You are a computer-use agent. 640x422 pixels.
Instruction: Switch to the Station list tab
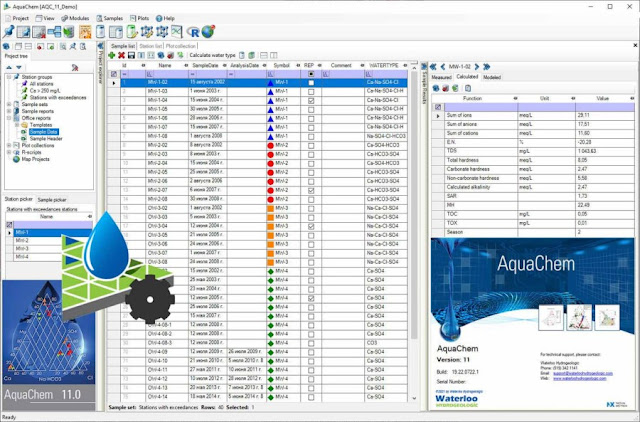151,46
